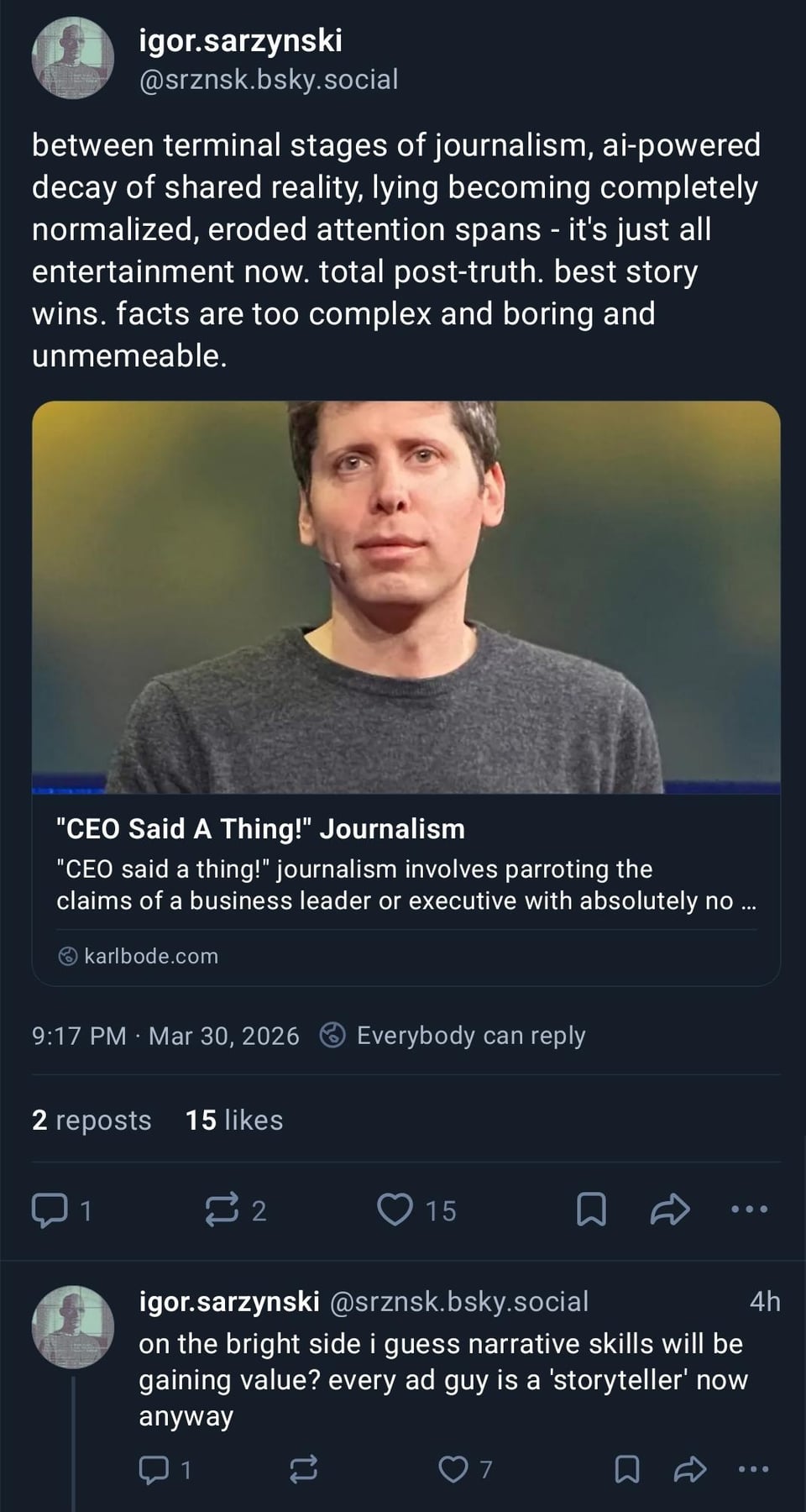Viewport: 806px width, 1512px height.
Task: Open 'Everybody can reply' settings
Action: click(x=470, y=1036)
